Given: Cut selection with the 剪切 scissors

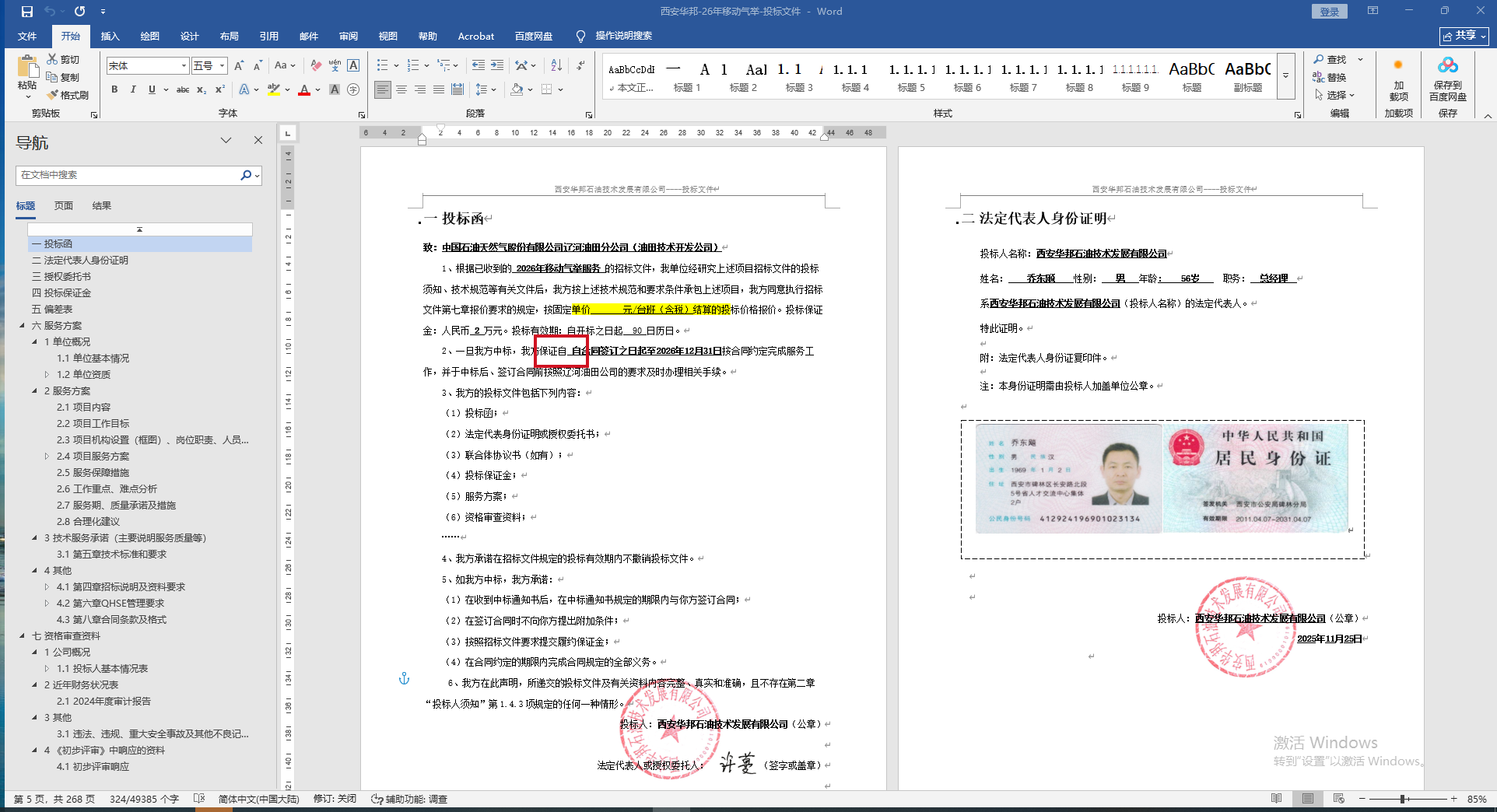Looking at the screenshot, I should pos(63,59).
